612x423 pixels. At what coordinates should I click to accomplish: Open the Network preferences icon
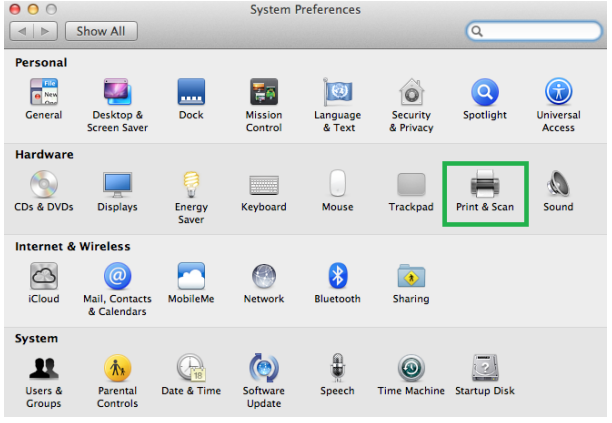263,277
